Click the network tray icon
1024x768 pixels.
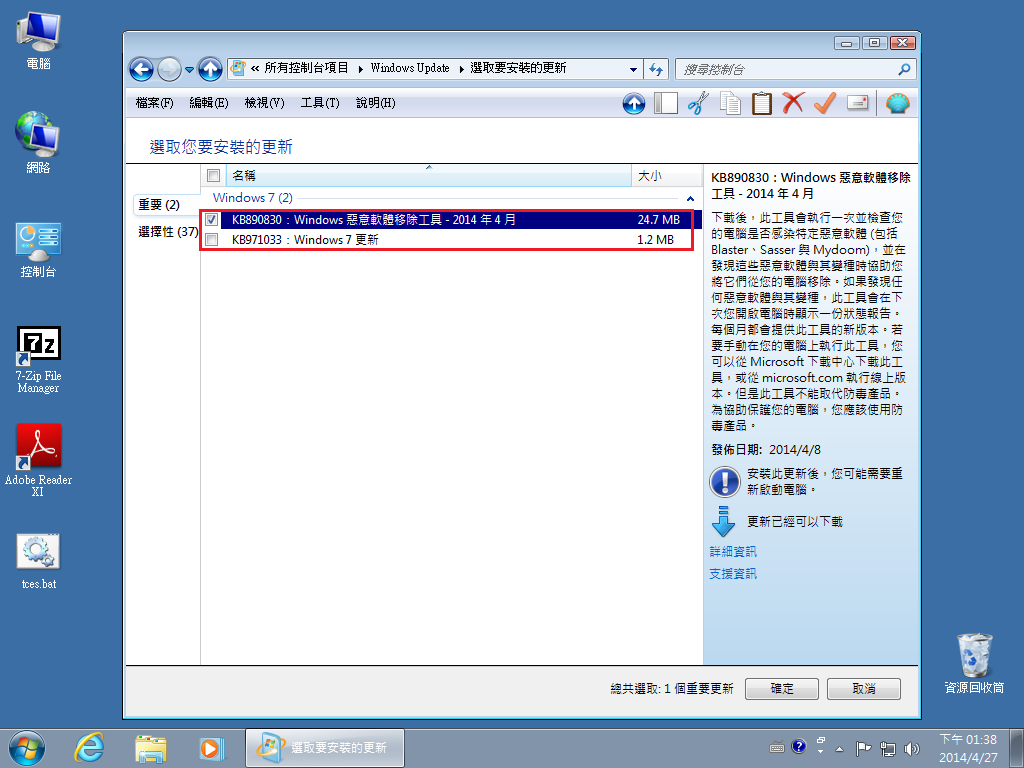click(888, 748)
